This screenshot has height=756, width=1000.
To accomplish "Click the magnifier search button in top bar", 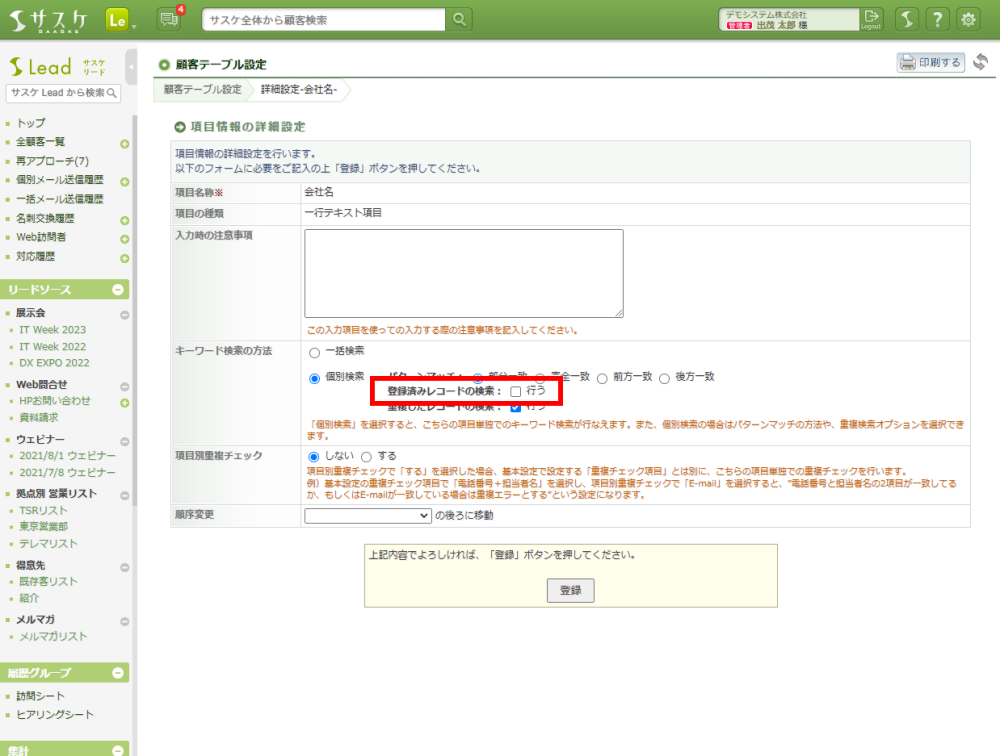I will pos(459,19).
